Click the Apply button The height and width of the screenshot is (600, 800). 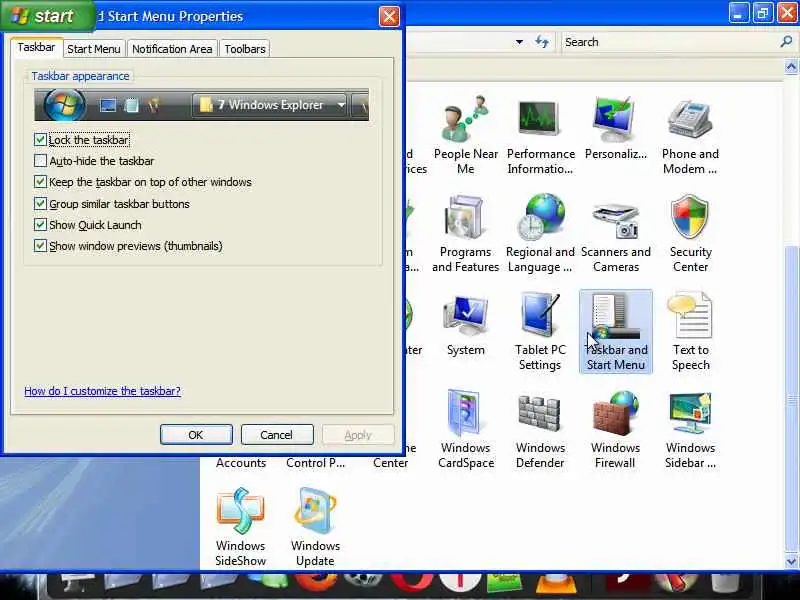pyautogui.click(x=358, y=435)
